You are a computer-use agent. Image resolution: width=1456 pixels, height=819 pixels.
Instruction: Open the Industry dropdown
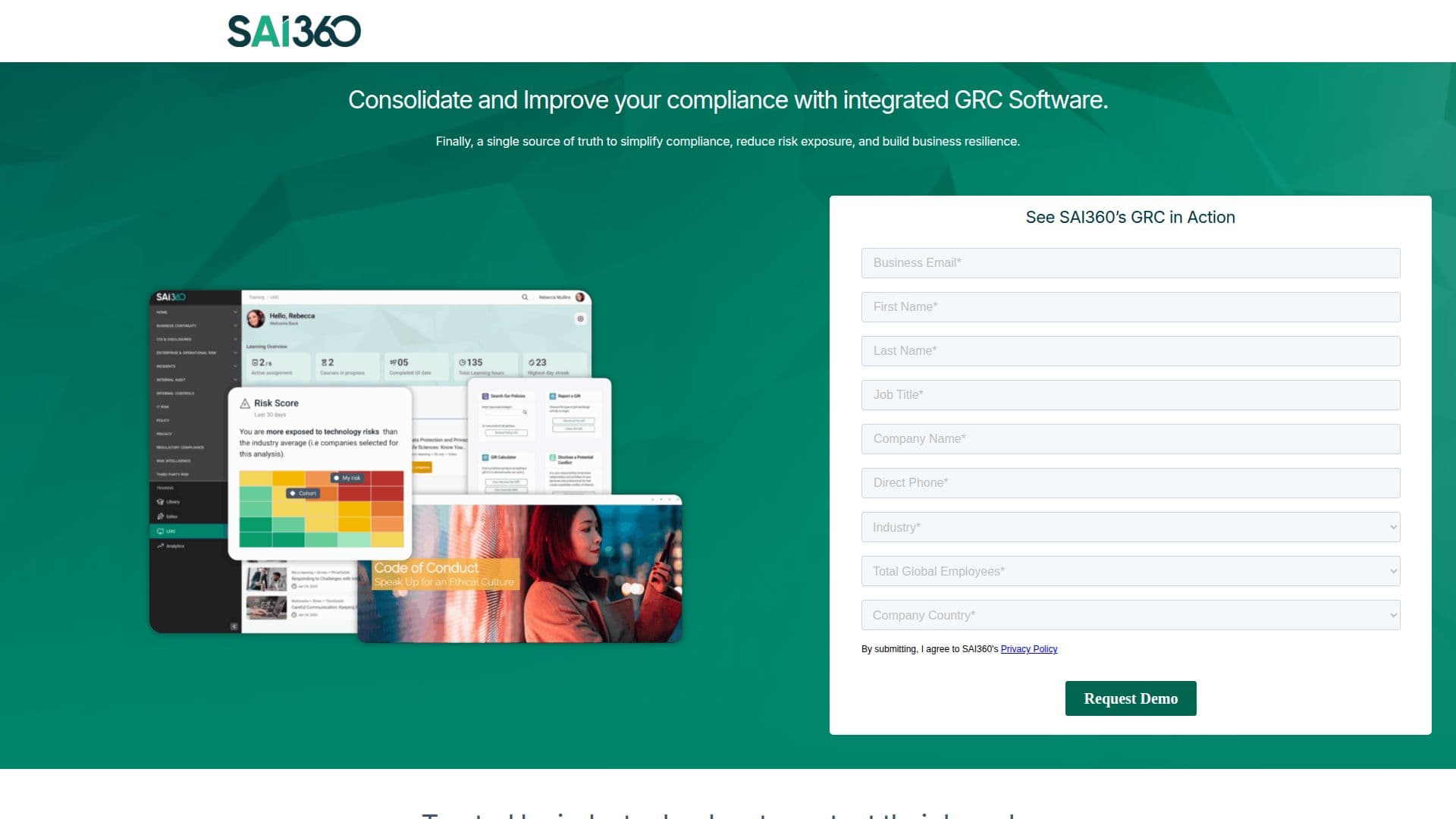pyautogui.click(x=1131, y=527)
